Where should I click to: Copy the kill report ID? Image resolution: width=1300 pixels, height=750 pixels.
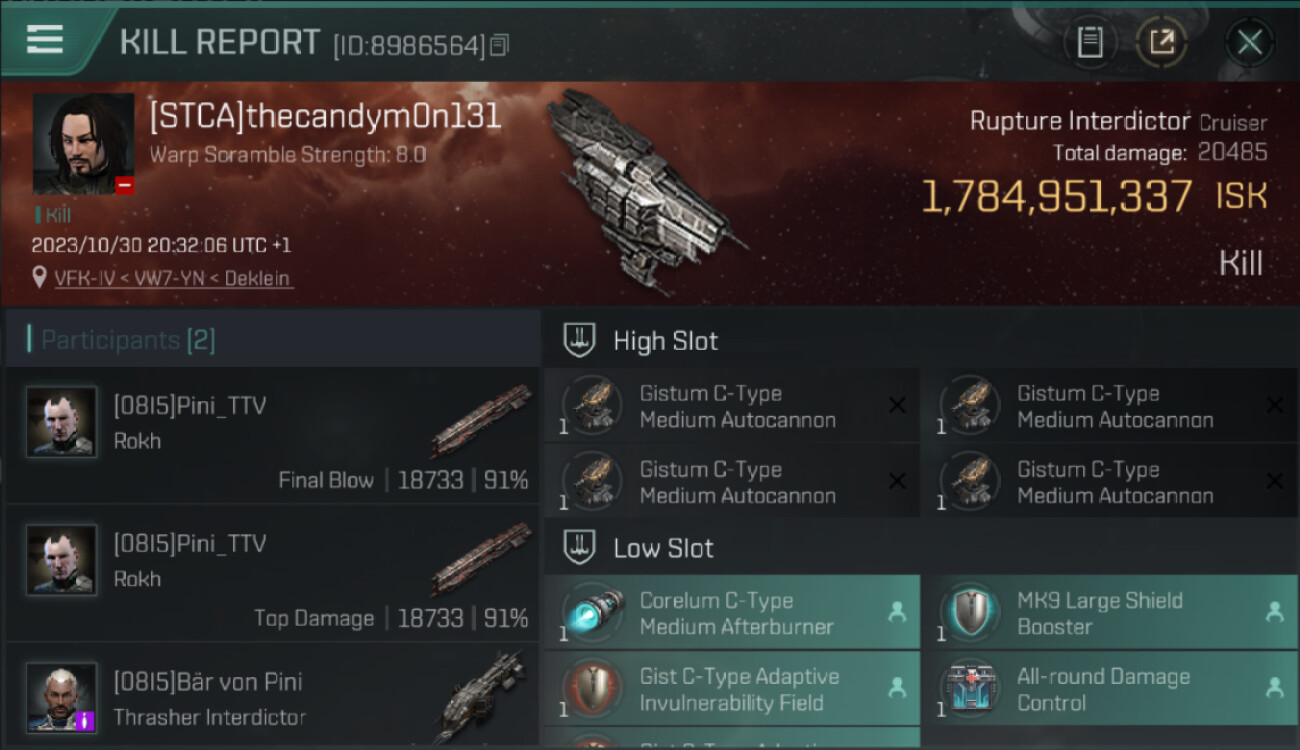point(499,45)
